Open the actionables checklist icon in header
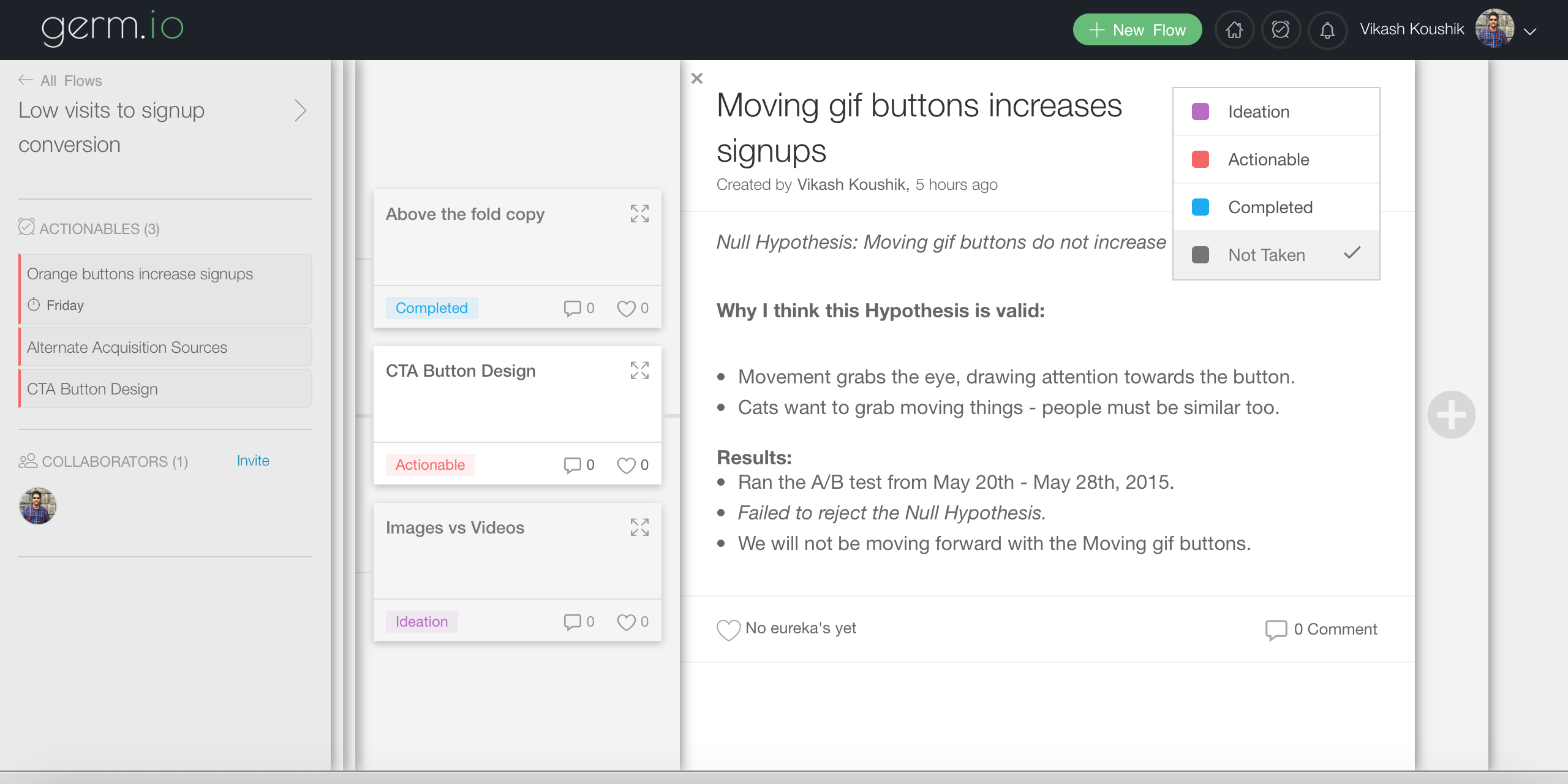The image size is (1568, 784). click(1281, 30)
